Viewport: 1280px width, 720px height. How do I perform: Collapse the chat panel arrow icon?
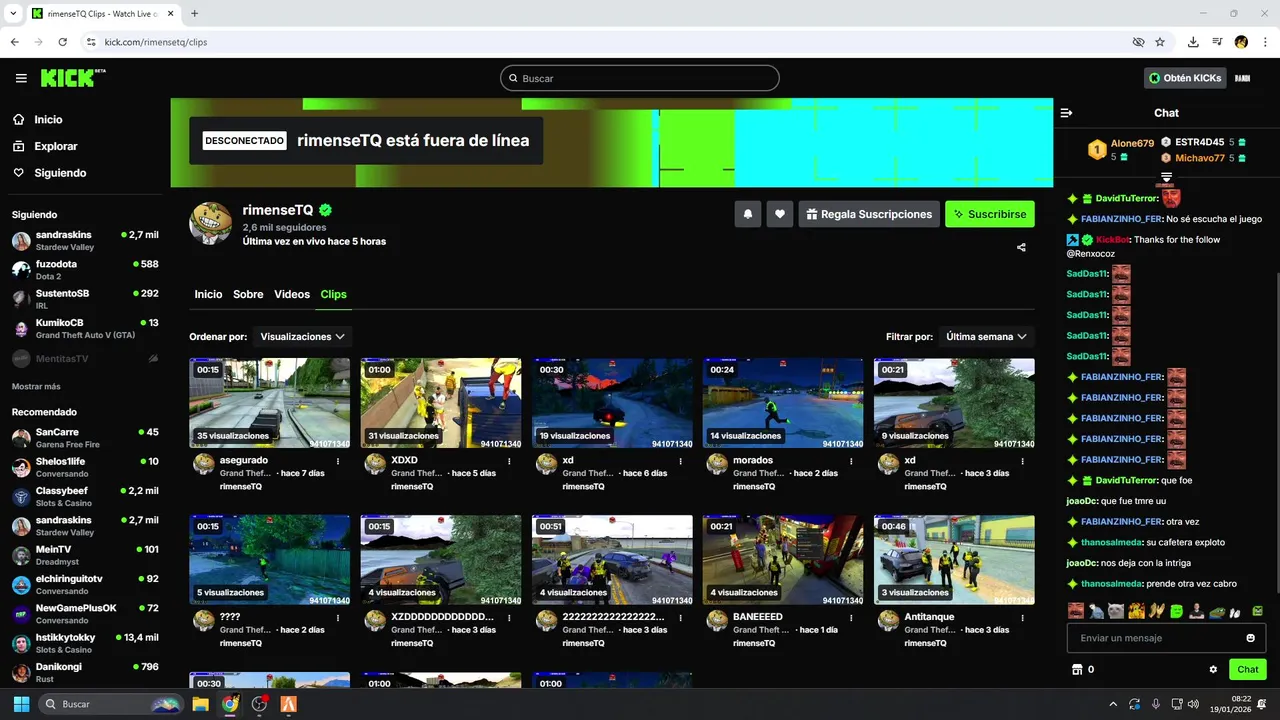(x=1067, y=113)
